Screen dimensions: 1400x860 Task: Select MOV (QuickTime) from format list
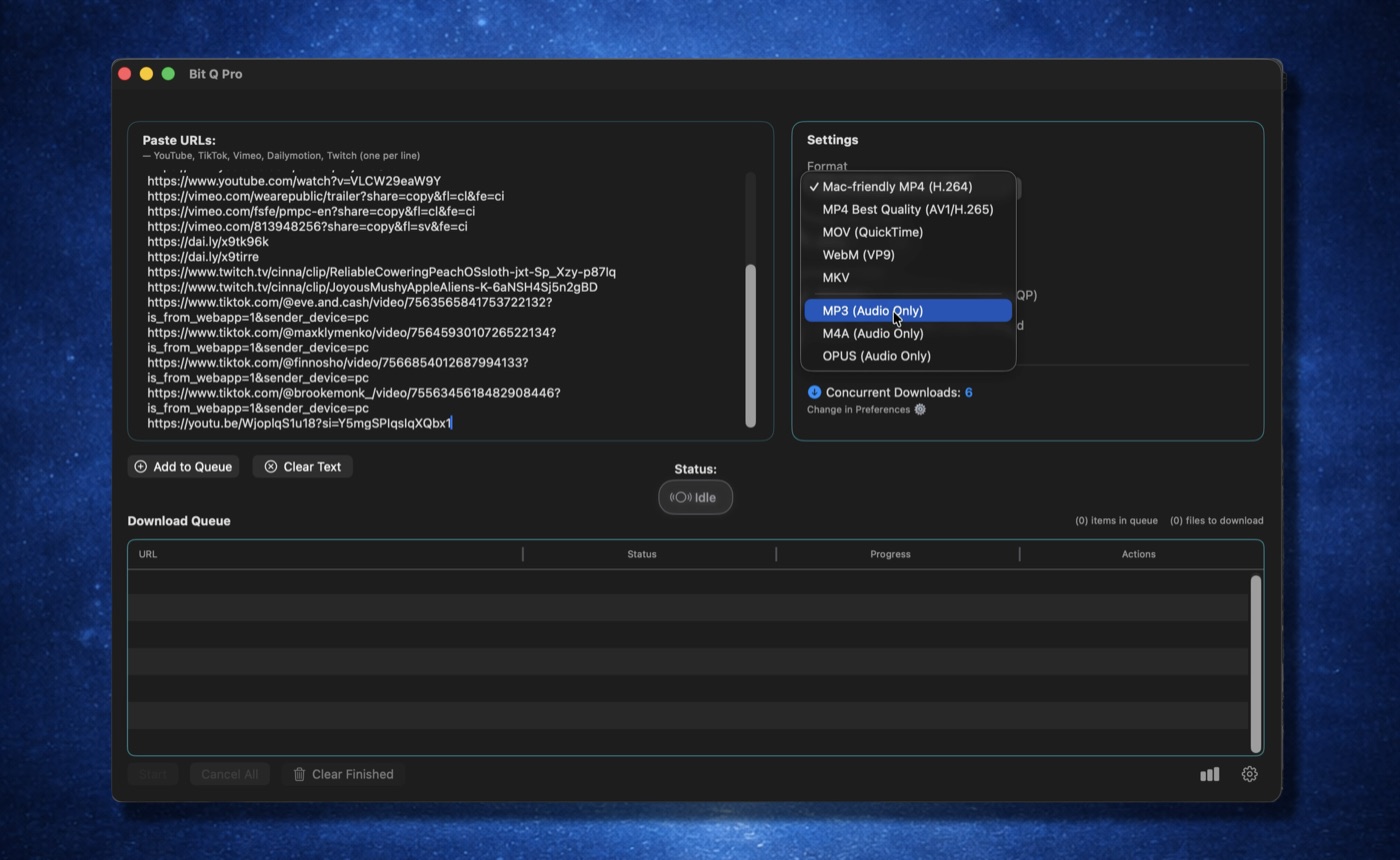point(908,232)
